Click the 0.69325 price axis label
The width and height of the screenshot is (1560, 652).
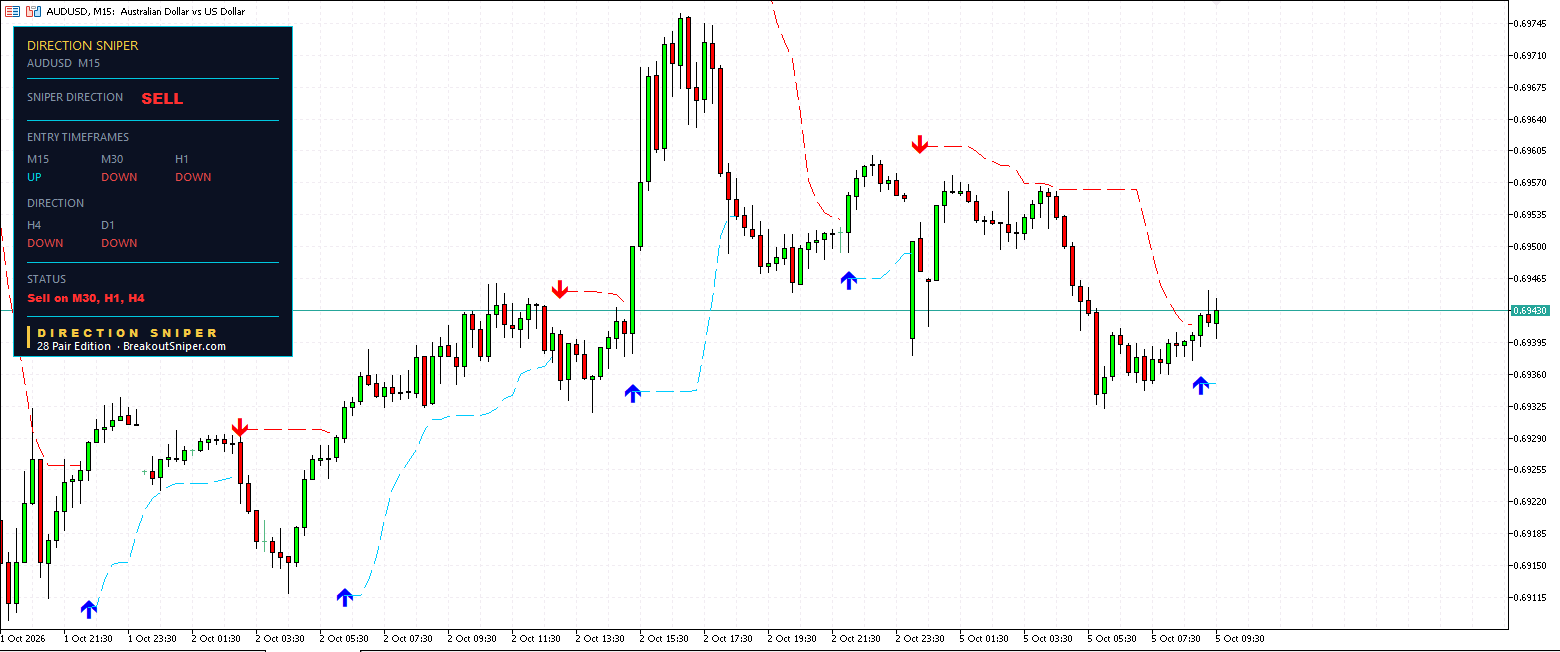click(x=1532, y=407)
